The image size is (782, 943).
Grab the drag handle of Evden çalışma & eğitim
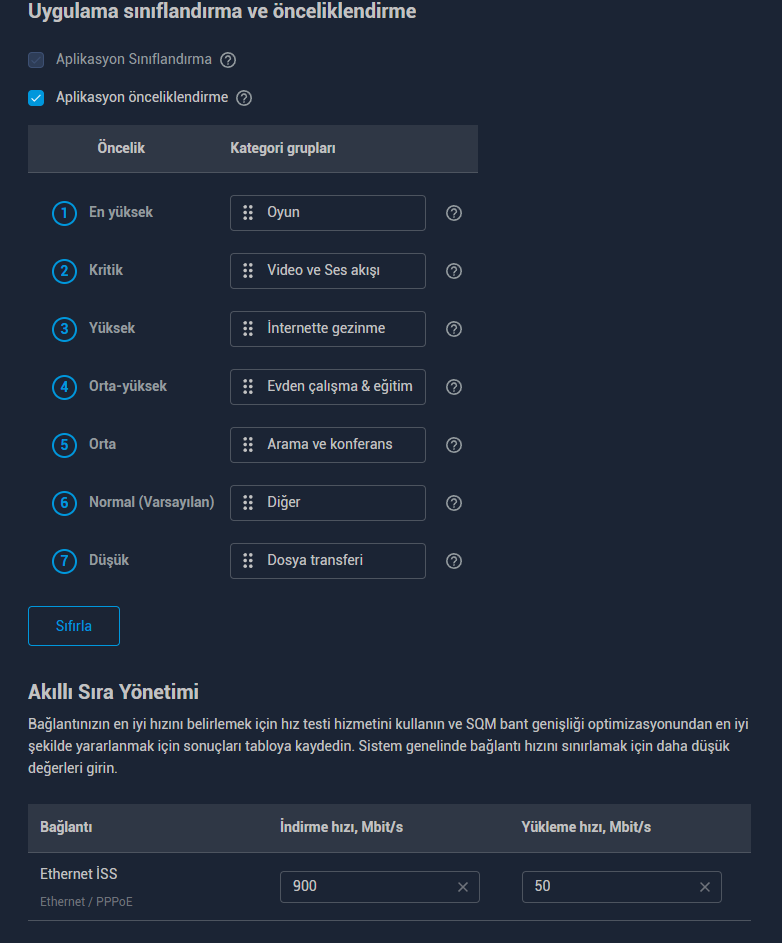[248, 387]
